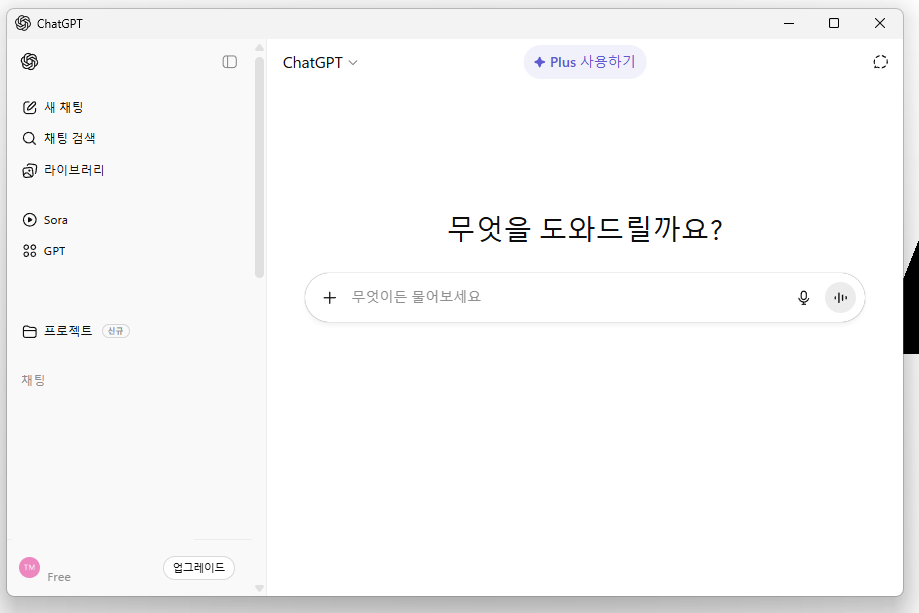
Task: Click the sidebar scrollbar thumb
Action: [x=260, y=167]
